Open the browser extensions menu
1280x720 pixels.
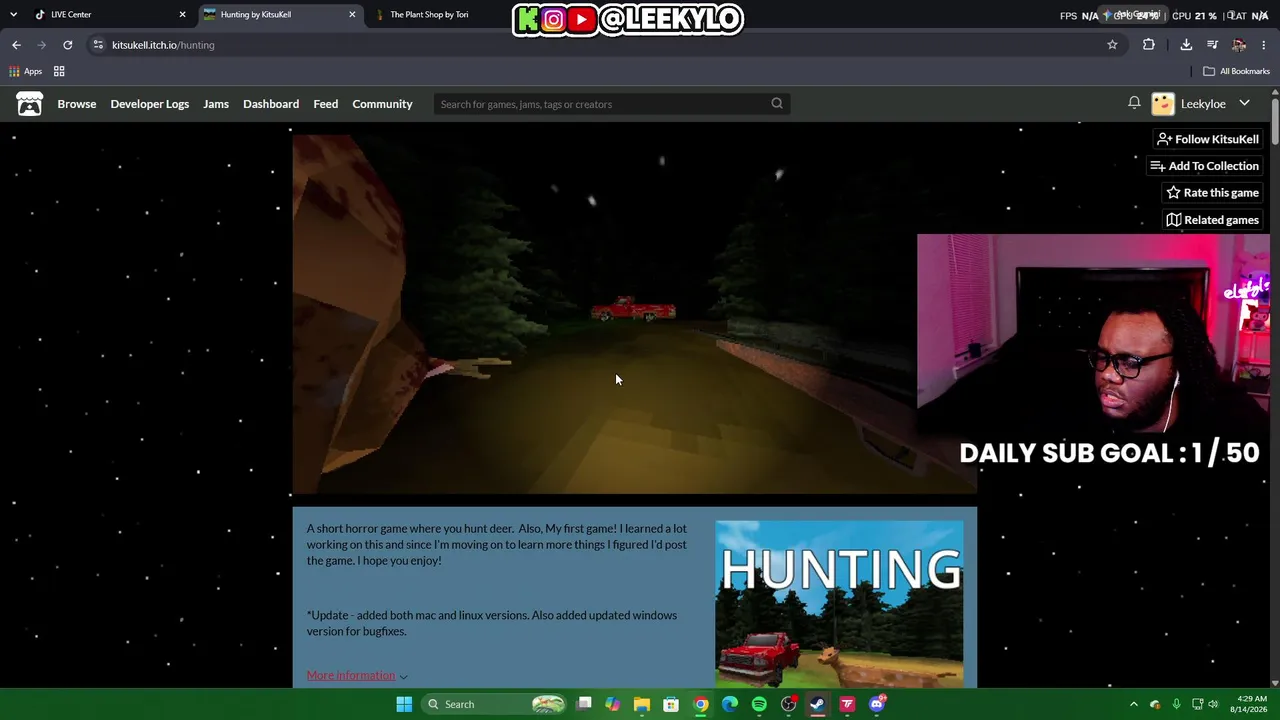(1148, 45)
